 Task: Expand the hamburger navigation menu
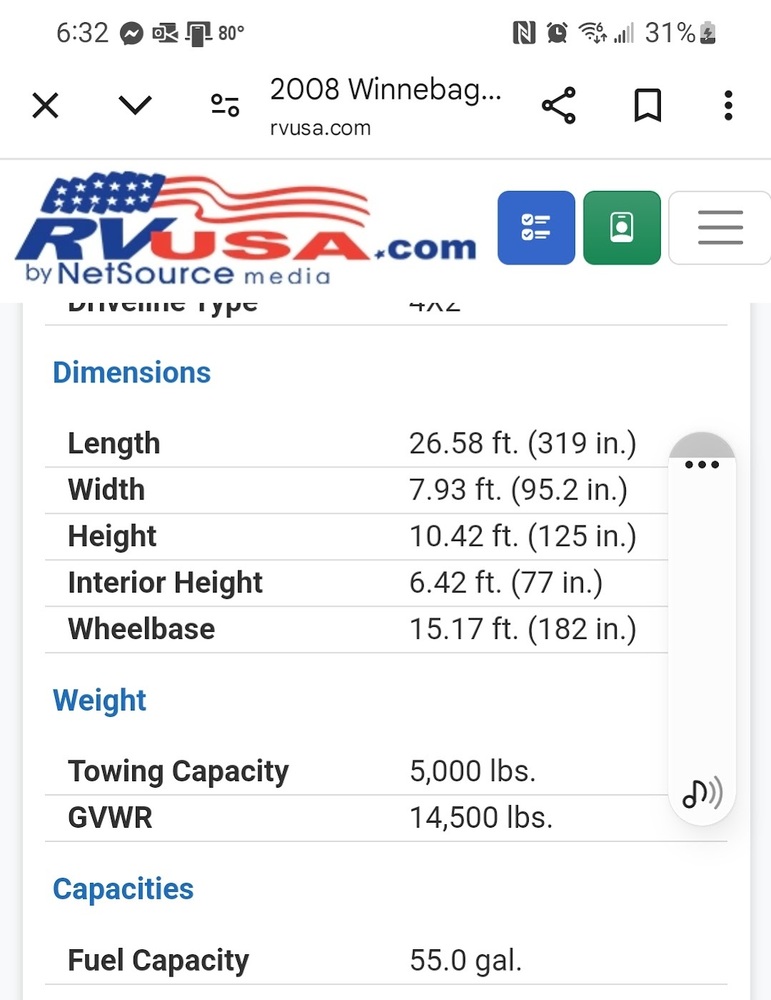point(720,228)
